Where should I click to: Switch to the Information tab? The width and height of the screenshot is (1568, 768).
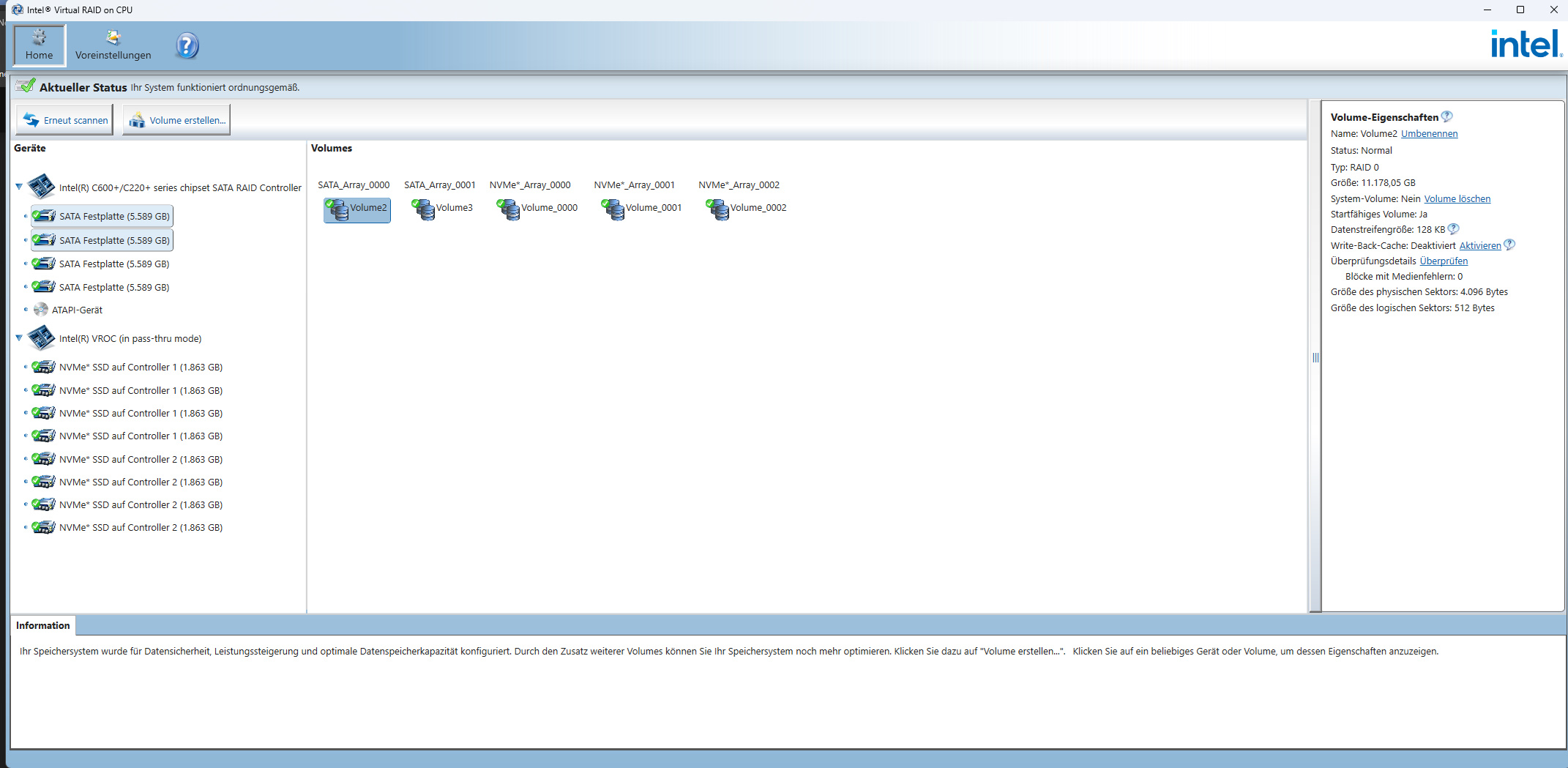click(x=42, y=625)
